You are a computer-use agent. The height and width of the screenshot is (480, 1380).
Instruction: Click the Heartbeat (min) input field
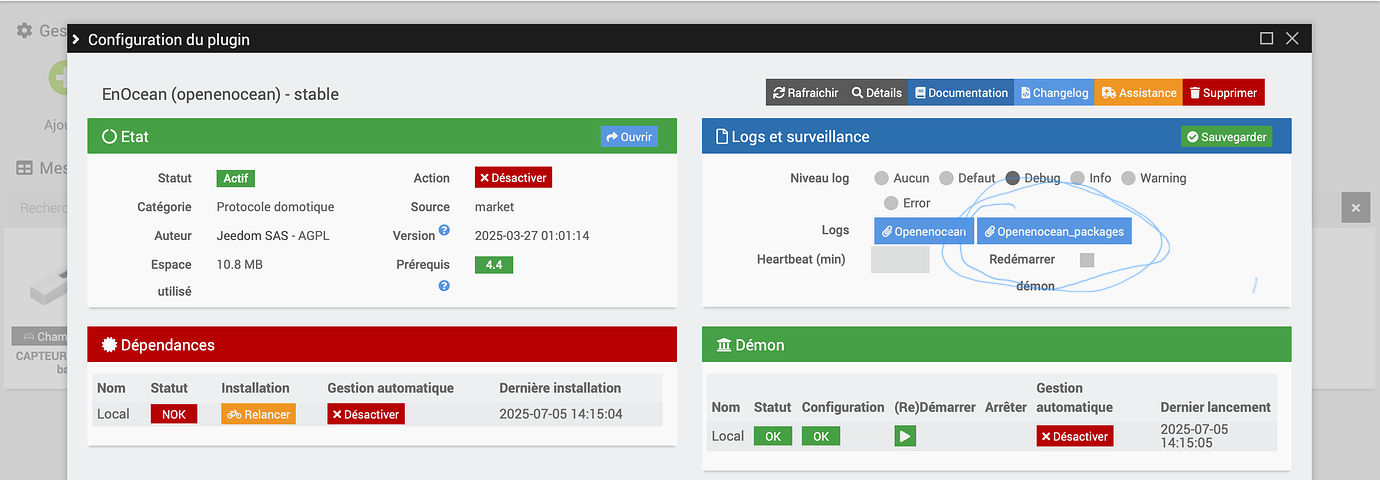(900, 260)
